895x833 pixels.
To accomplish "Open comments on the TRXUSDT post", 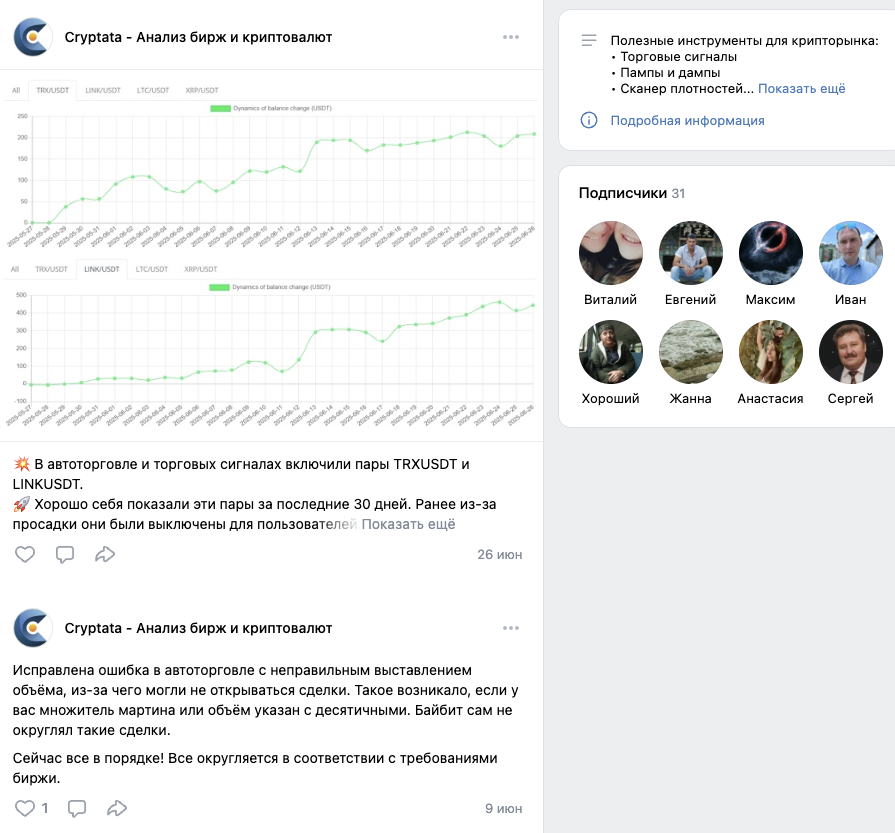I will (64, 554).
